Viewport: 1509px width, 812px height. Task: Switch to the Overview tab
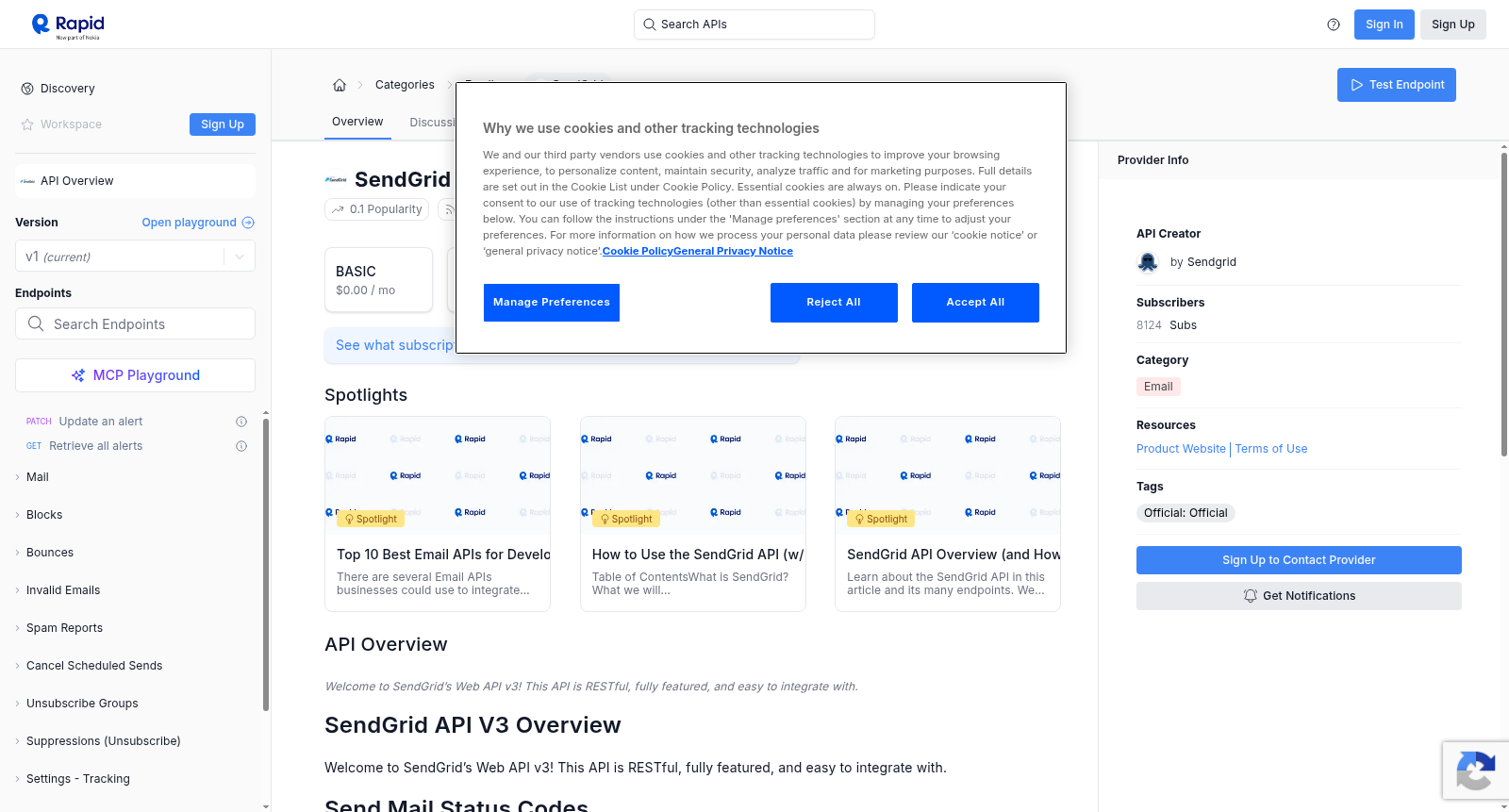click(x=357, y=122)
